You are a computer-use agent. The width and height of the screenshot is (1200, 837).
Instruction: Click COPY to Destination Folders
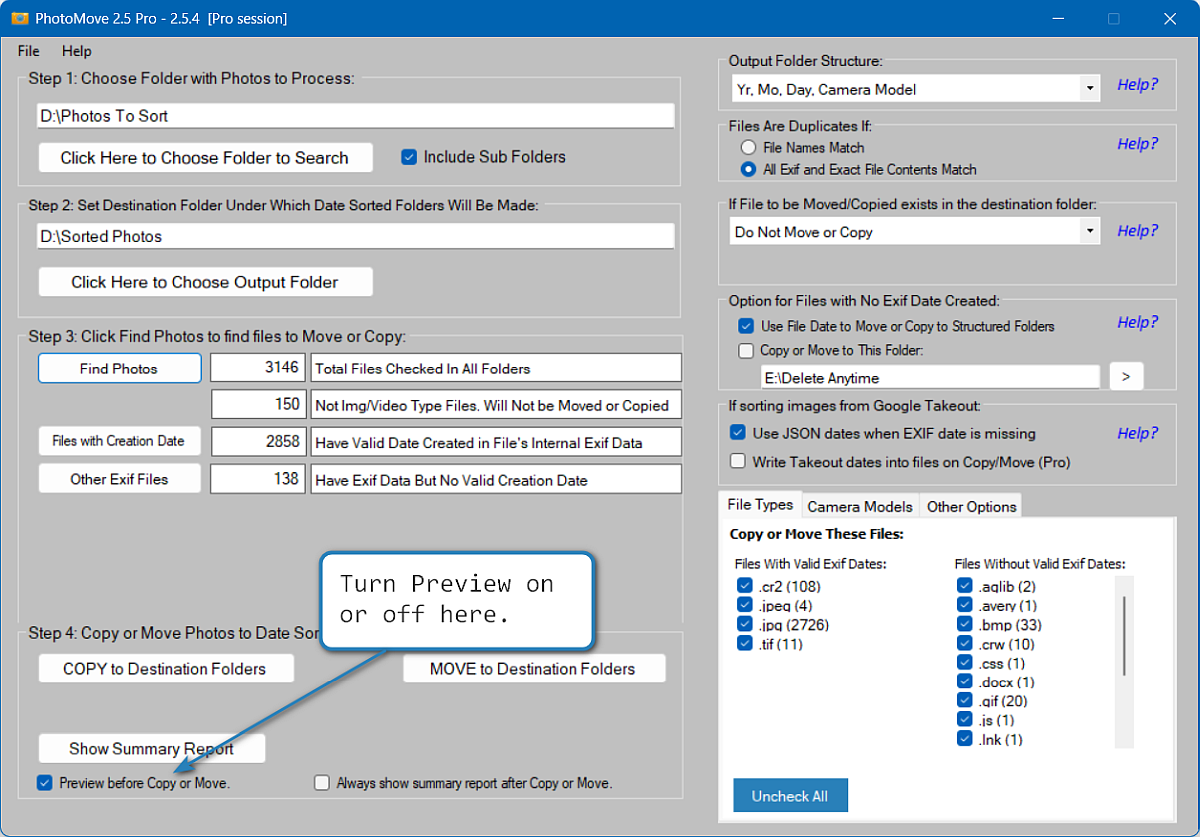[166, 669]
